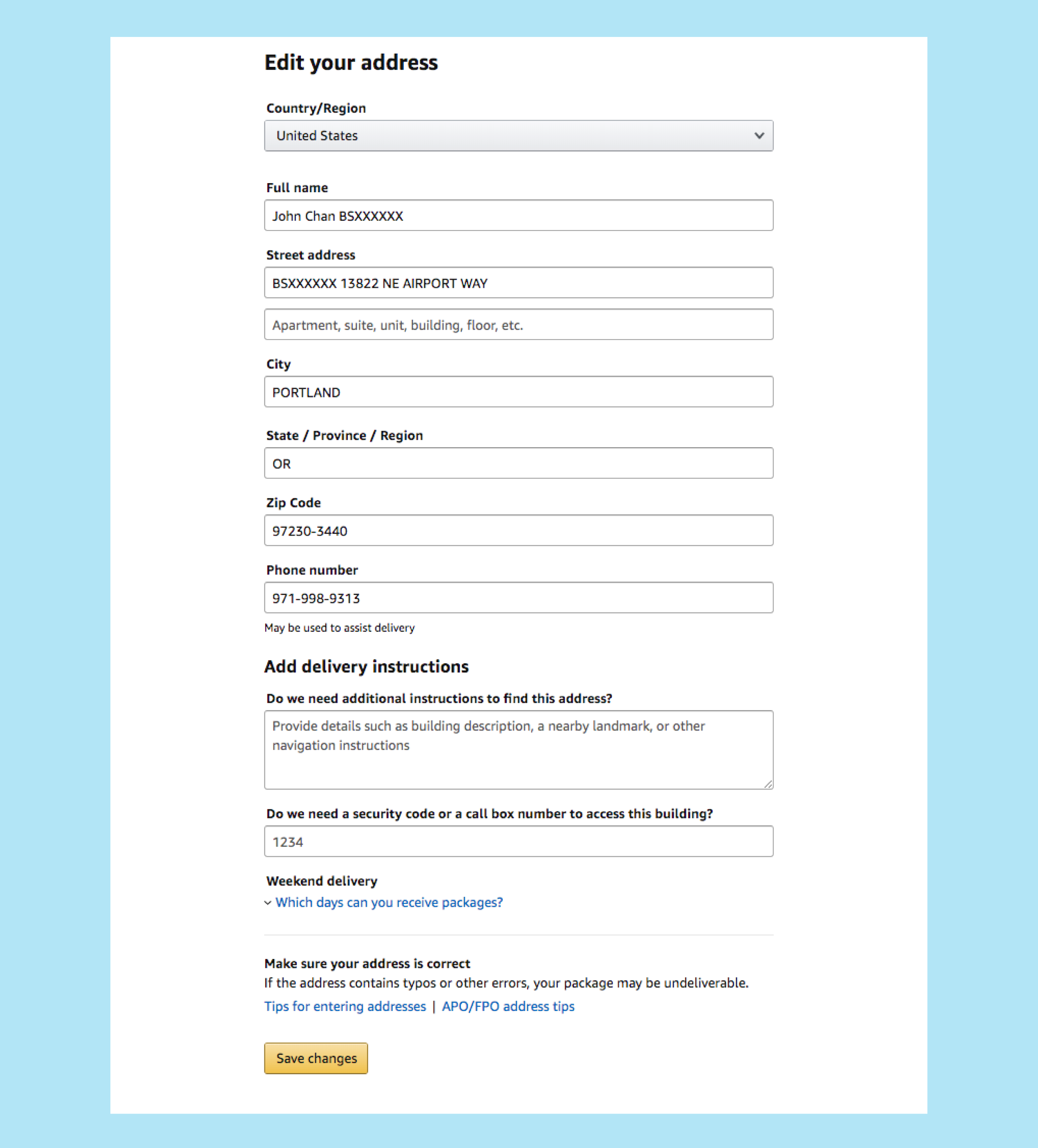
Task: Focus the Zip Code input box
Action: point(518,530)
